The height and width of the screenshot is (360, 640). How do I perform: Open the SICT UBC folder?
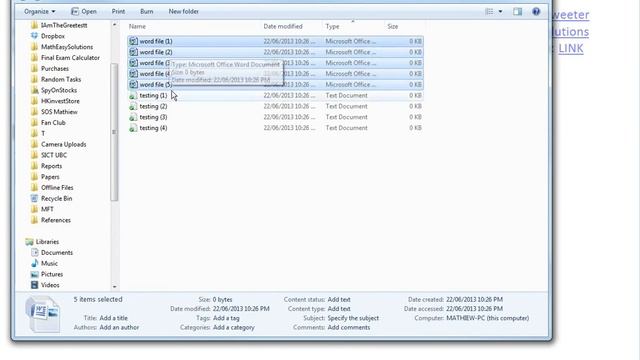pos(53,155)
